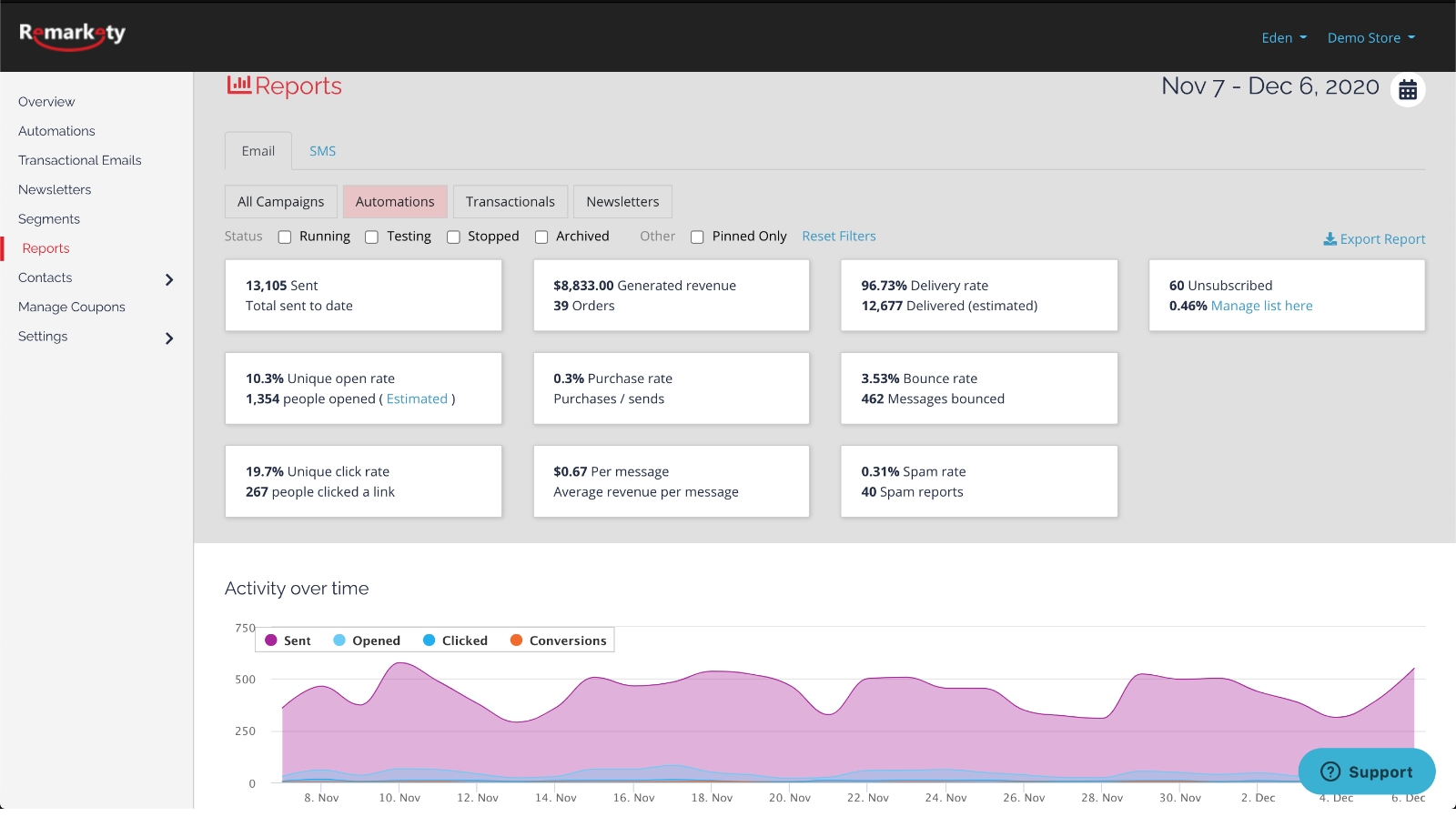Enable the Stopped status checkbox
This screenshot has width=1456, height=827.
(453, 237)
